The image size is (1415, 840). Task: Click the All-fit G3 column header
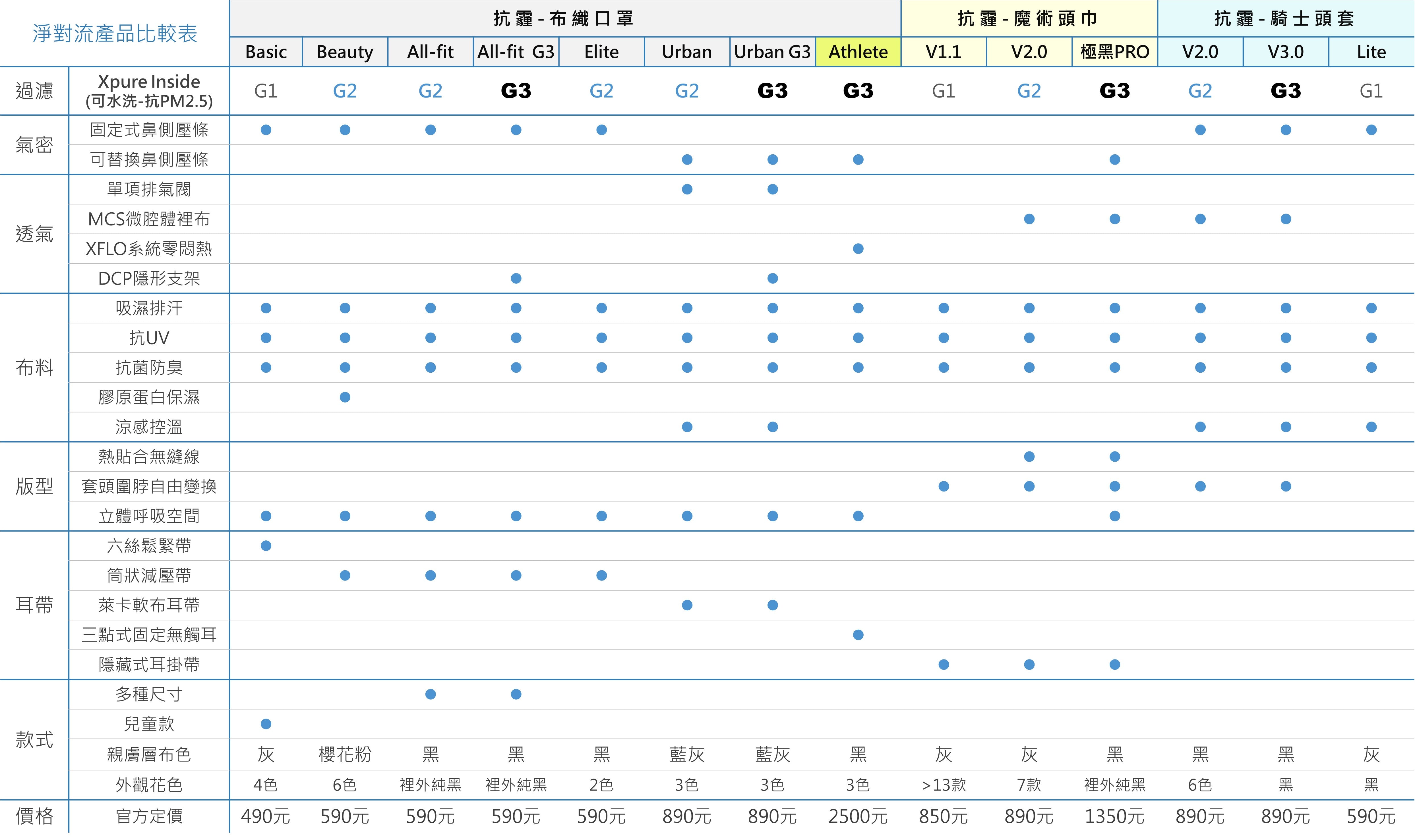(x=516, y=52)
